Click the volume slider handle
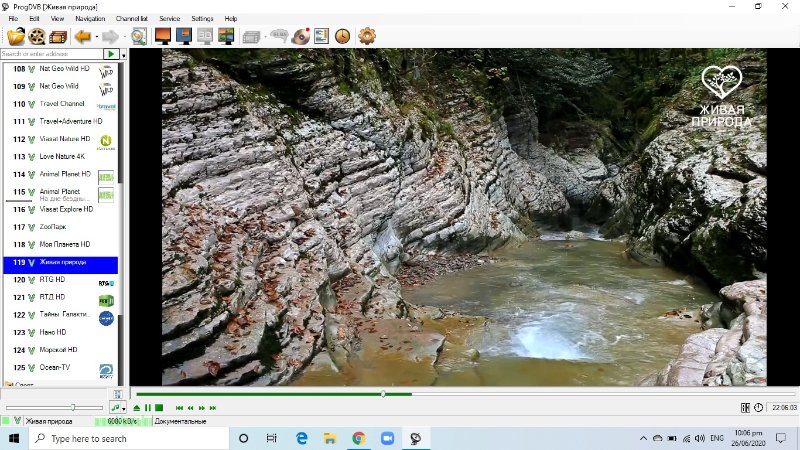Viewport: 800px width, 450px height. (x=73, y=407)
